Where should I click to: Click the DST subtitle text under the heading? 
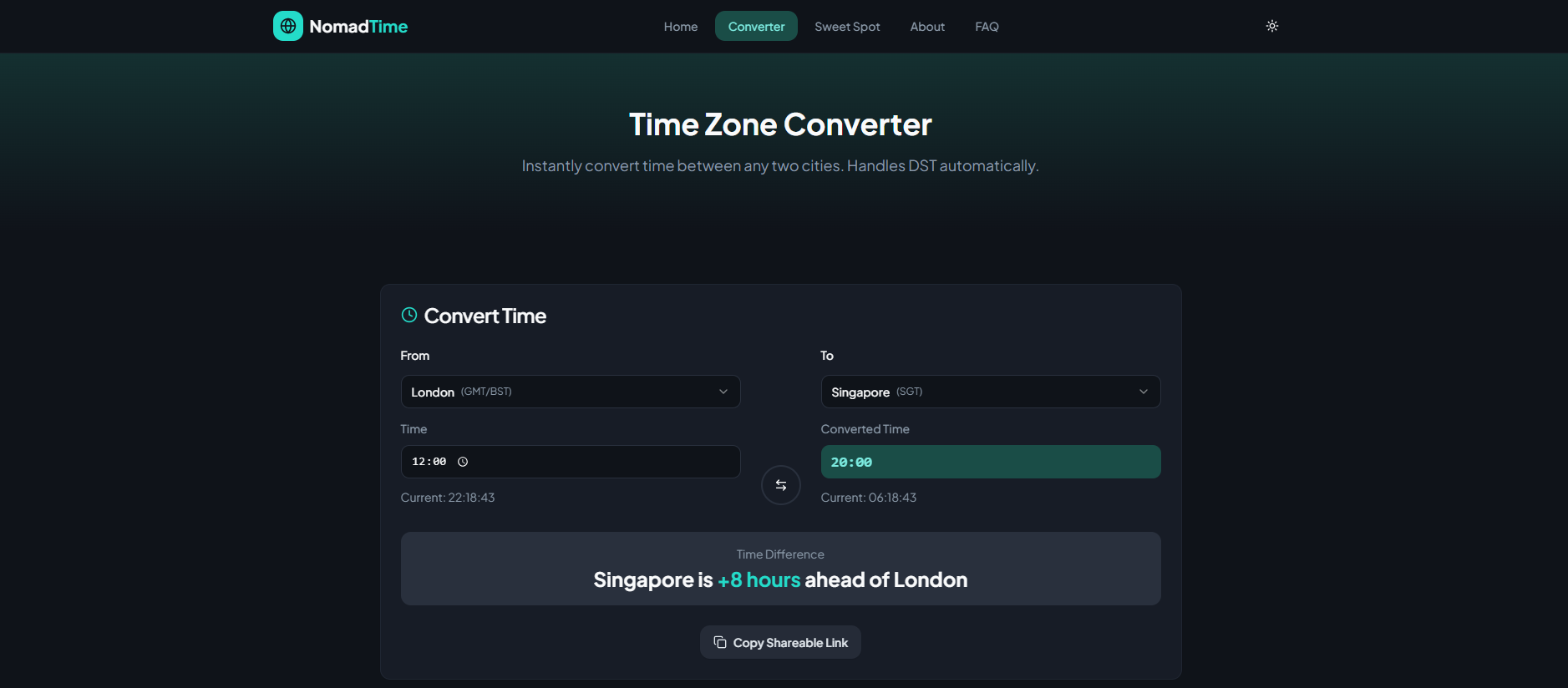[780, 166]
